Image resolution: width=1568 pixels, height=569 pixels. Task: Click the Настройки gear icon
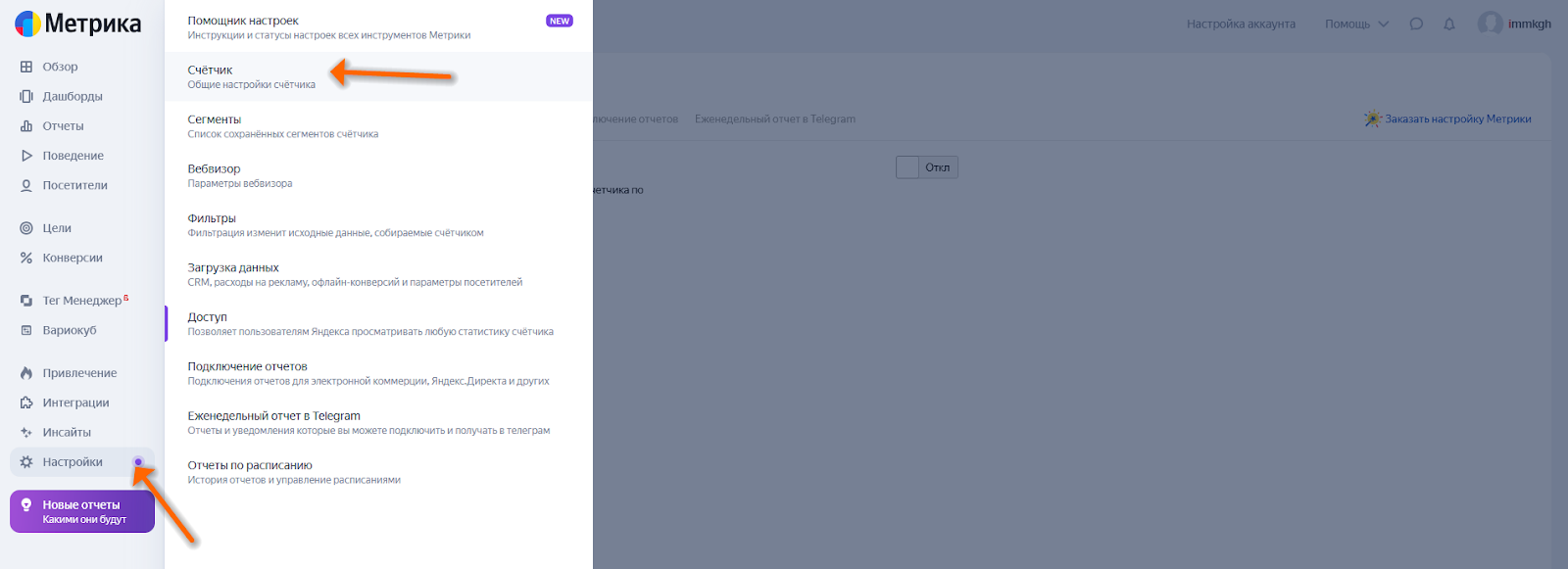click(x=26, y=462)
